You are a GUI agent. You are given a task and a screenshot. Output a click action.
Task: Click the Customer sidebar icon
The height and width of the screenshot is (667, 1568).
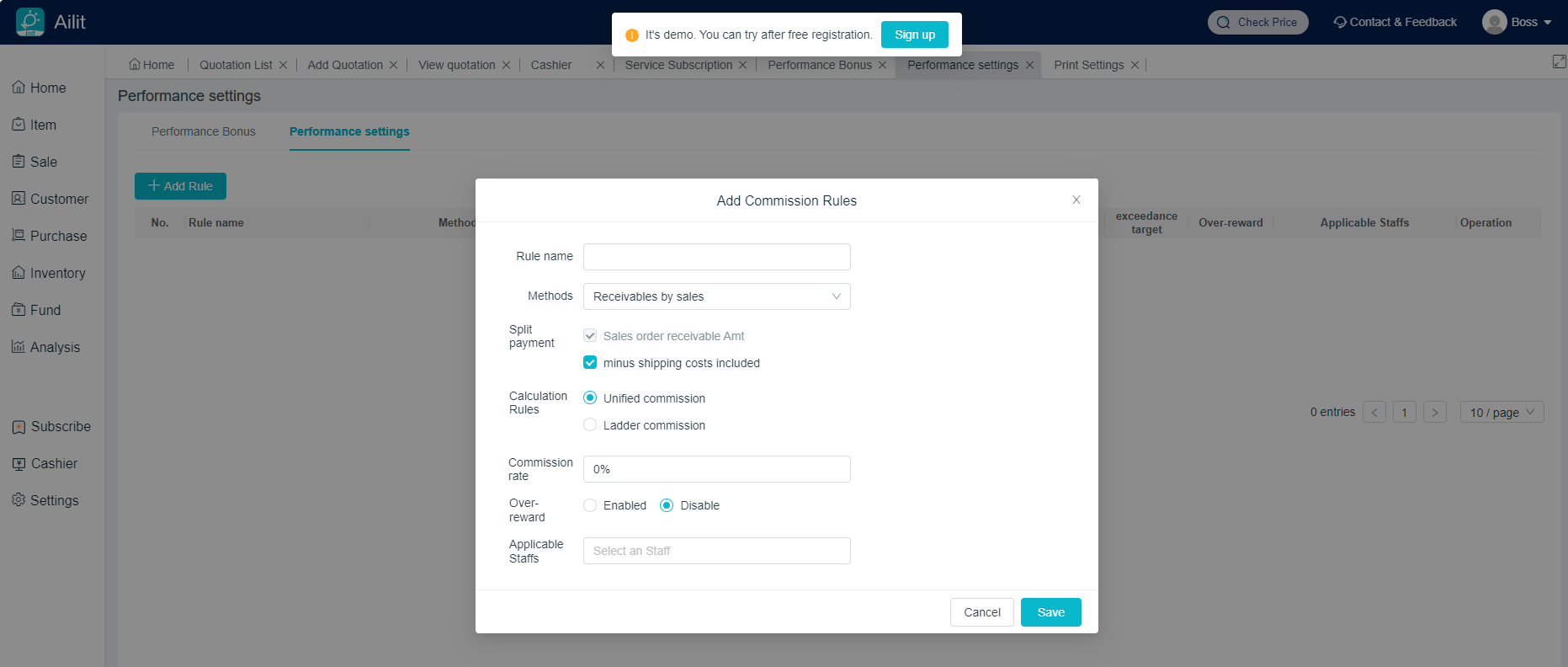pos(19,199)
